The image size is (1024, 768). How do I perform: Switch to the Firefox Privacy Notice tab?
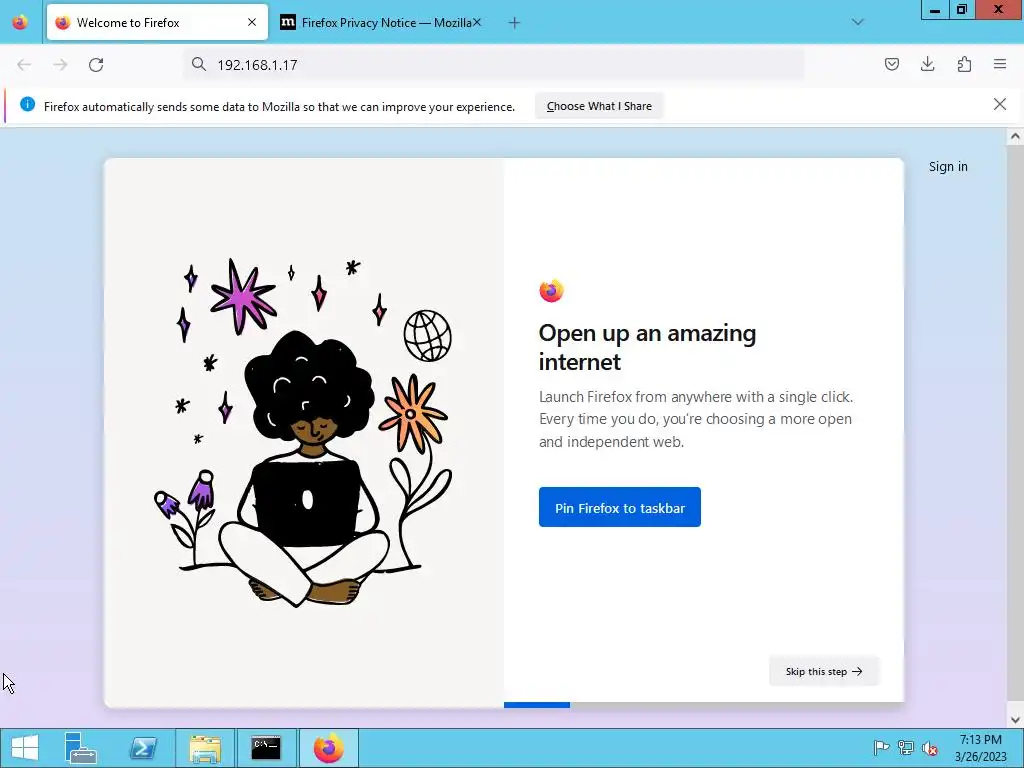[x=381, y=22]
